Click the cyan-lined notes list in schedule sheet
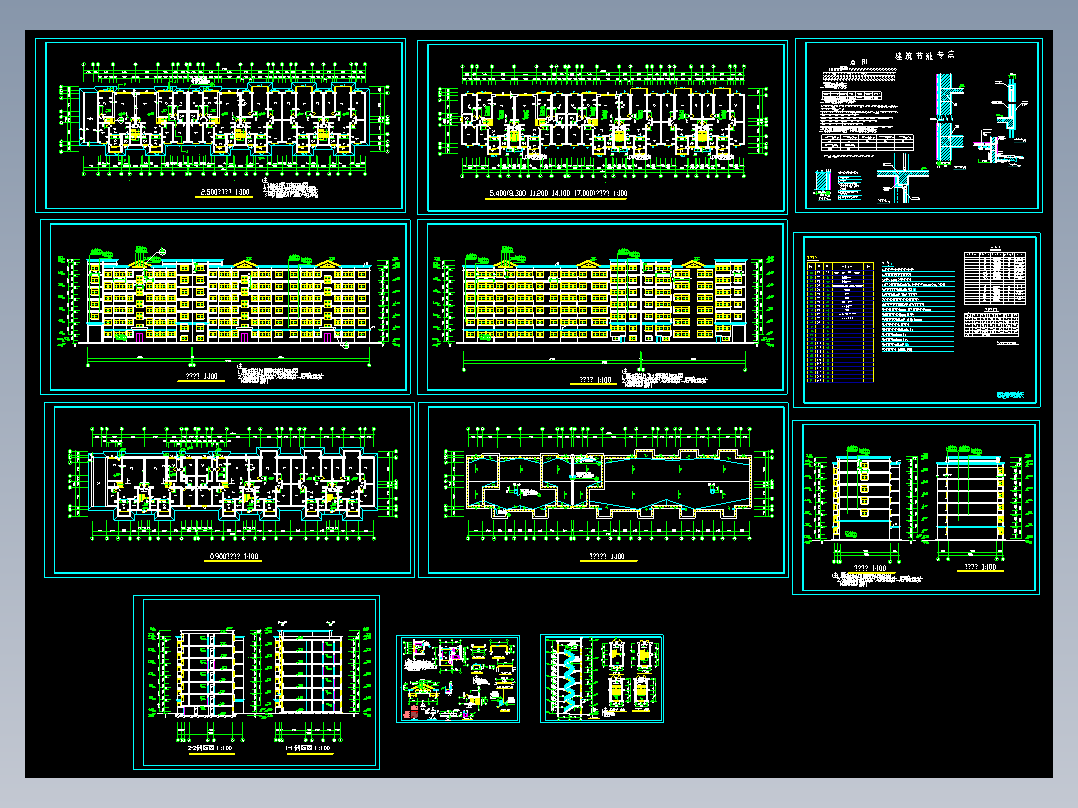Image resolution: width=1078 pixels, height=808 pixels. pyautogui.click(x=918, y=307)
